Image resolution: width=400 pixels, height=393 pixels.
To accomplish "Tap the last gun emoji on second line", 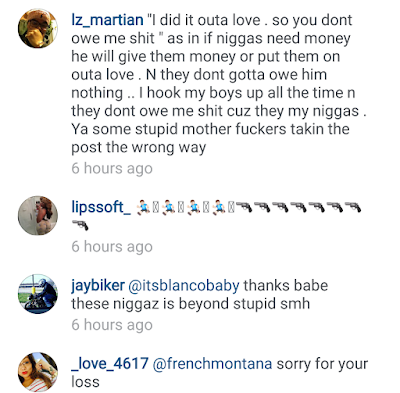I will click(x=80, y=225).
